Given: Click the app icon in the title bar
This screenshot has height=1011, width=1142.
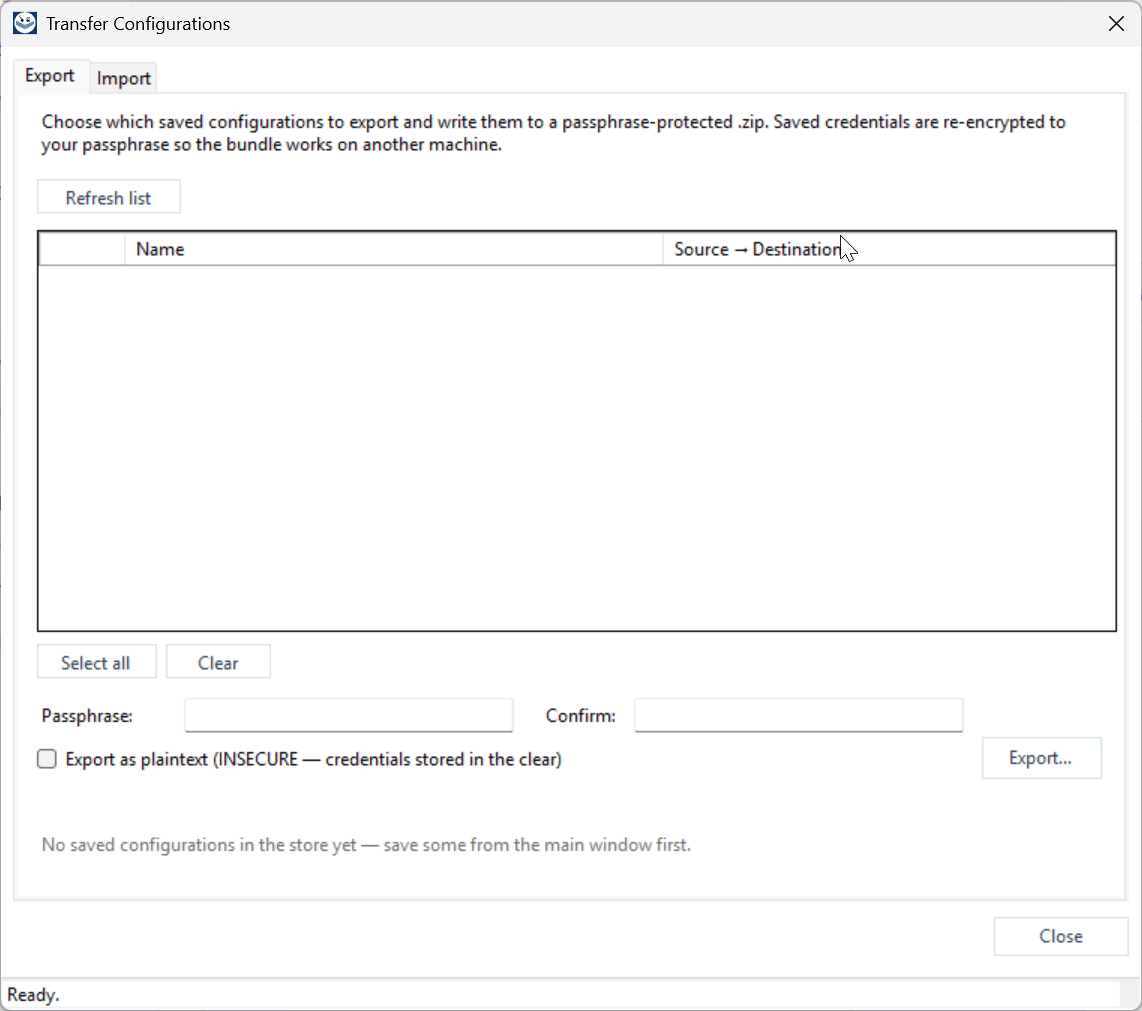Looking at the screenshot, I should (x=25, y=23).
